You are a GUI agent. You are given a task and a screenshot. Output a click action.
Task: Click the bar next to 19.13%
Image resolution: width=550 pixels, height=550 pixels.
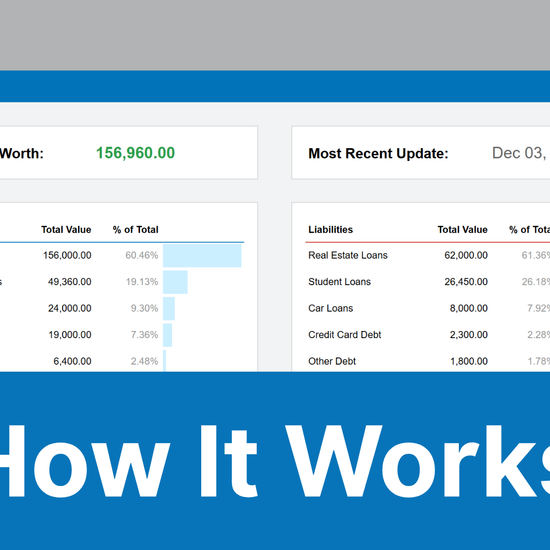(x=175, y=282)
